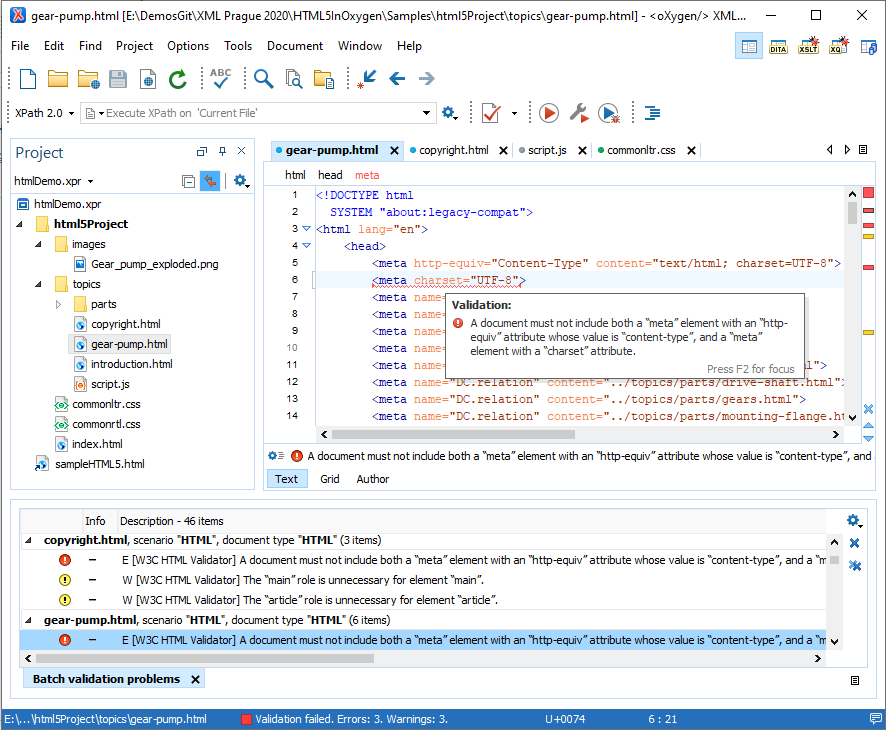The width and height of the screenshot is (886, 730).
Task: Select the Text editing mode
Action: [x=286, y=479]
